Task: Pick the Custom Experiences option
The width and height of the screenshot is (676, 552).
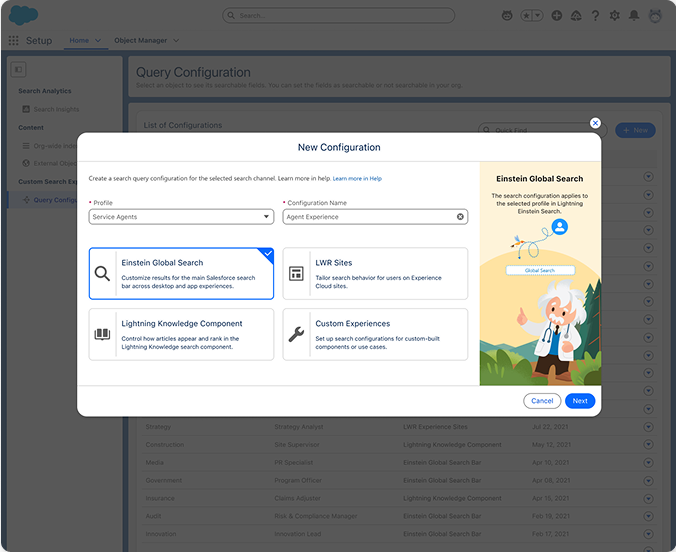Action: (375, 334)
